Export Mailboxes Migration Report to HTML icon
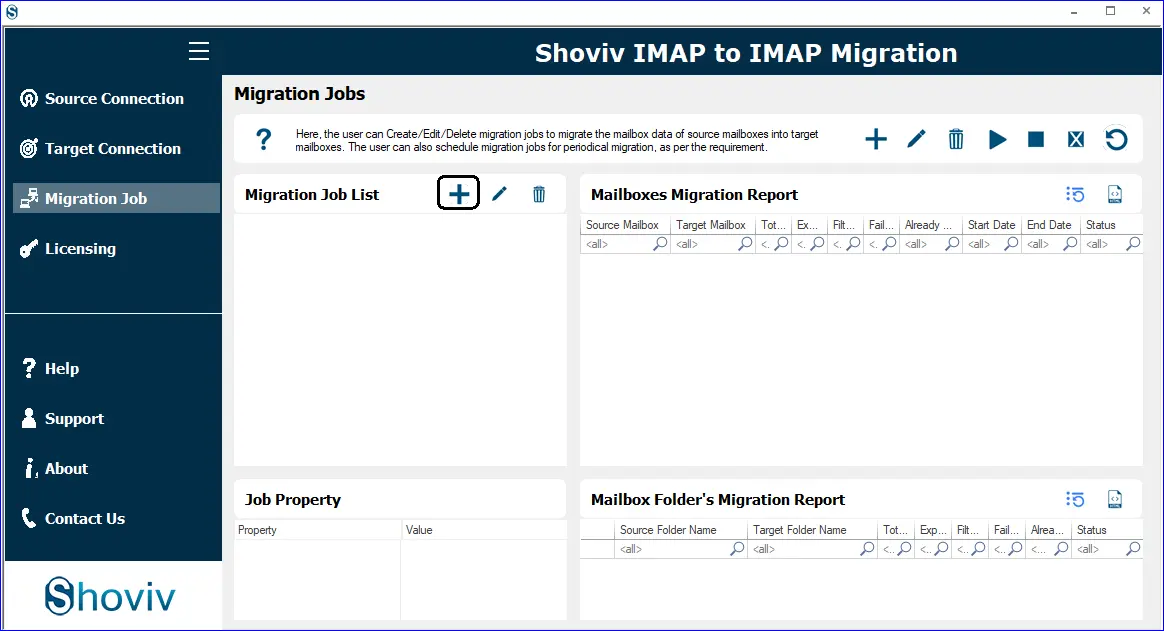1164x631 pixels. [1114, 194]
